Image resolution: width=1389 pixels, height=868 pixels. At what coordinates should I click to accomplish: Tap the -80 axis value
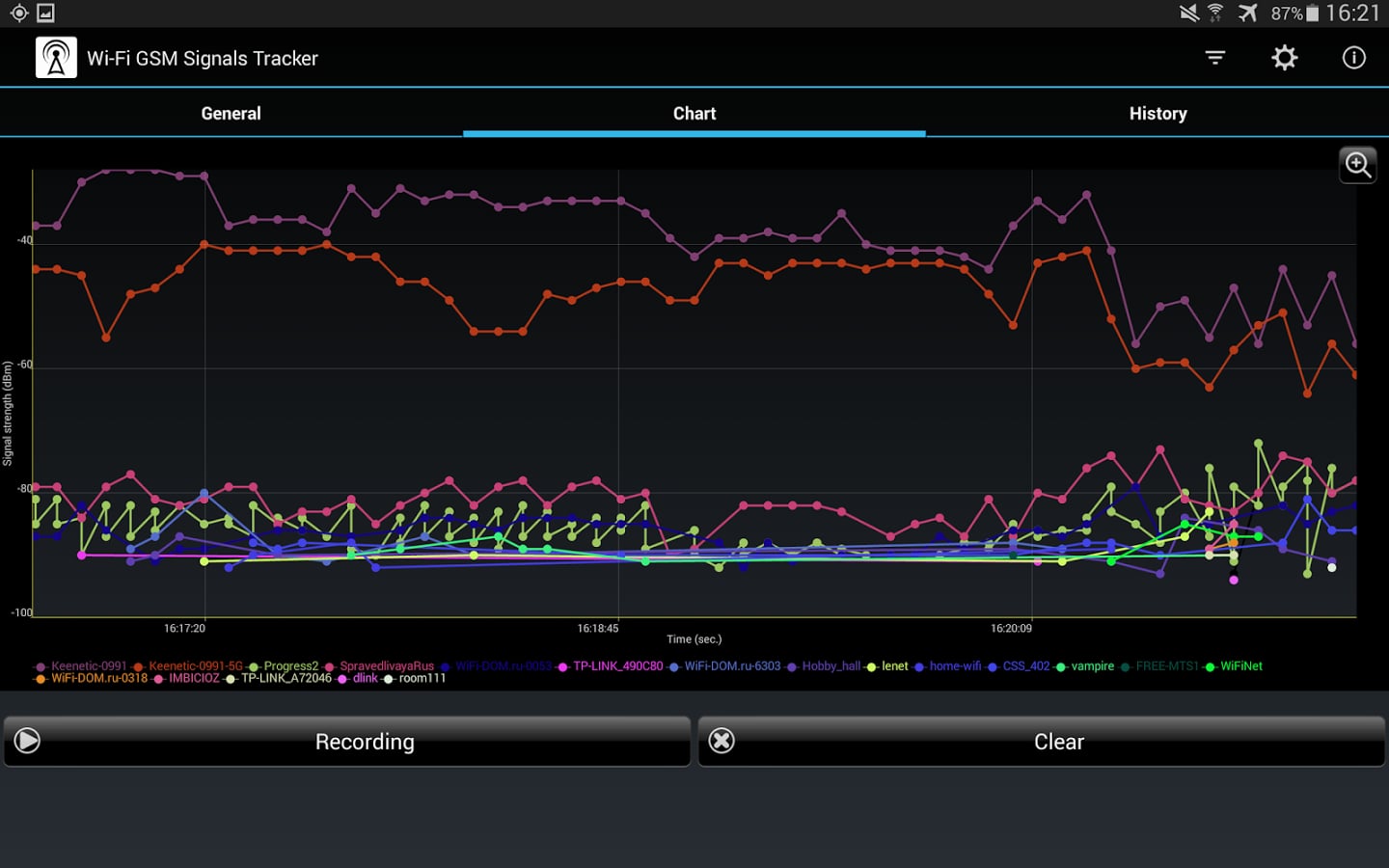tap(24, 488)
